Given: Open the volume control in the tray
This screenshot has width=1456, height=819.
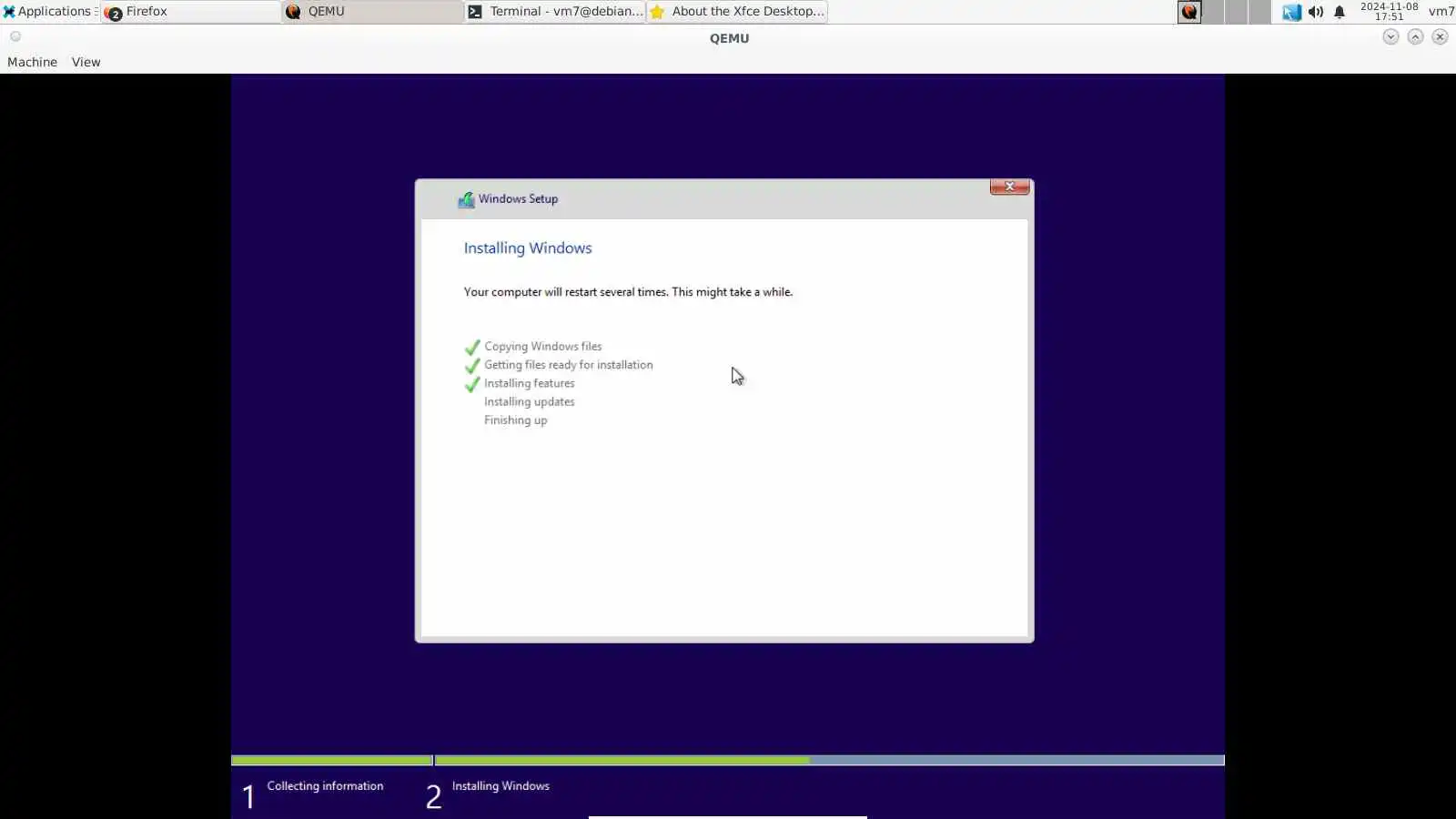Looking at the screenshot, I should [1316, 12].
